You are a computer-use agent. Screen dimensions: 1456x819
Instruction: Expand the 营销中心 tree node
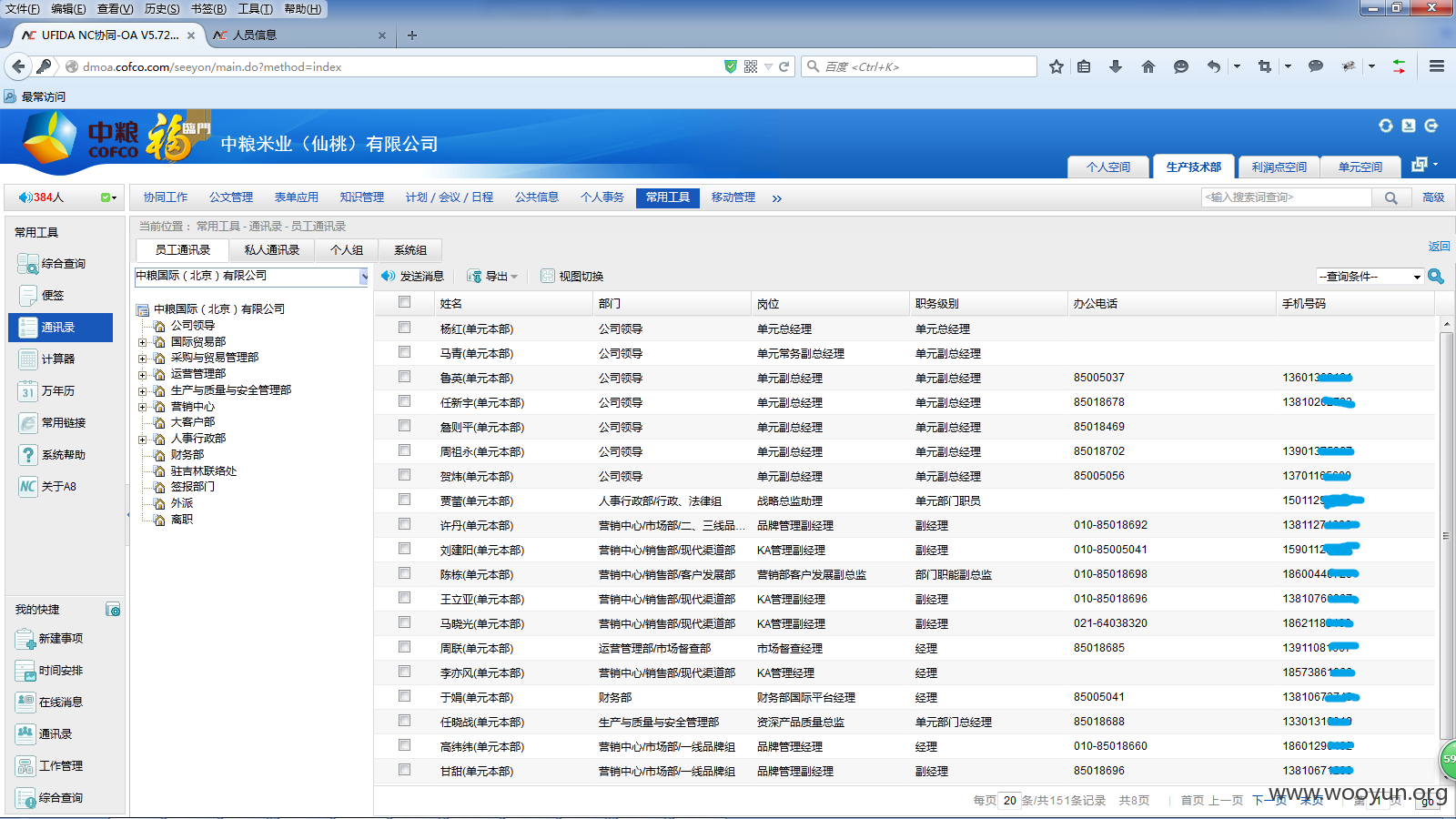(142, 407)
